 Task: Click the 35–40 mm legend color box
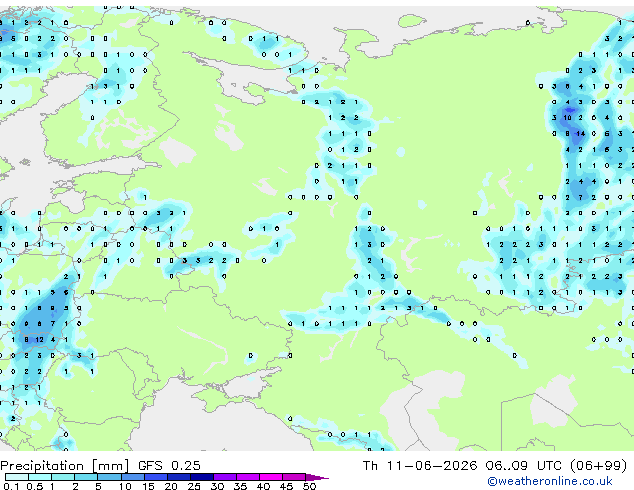click(248, 477)
